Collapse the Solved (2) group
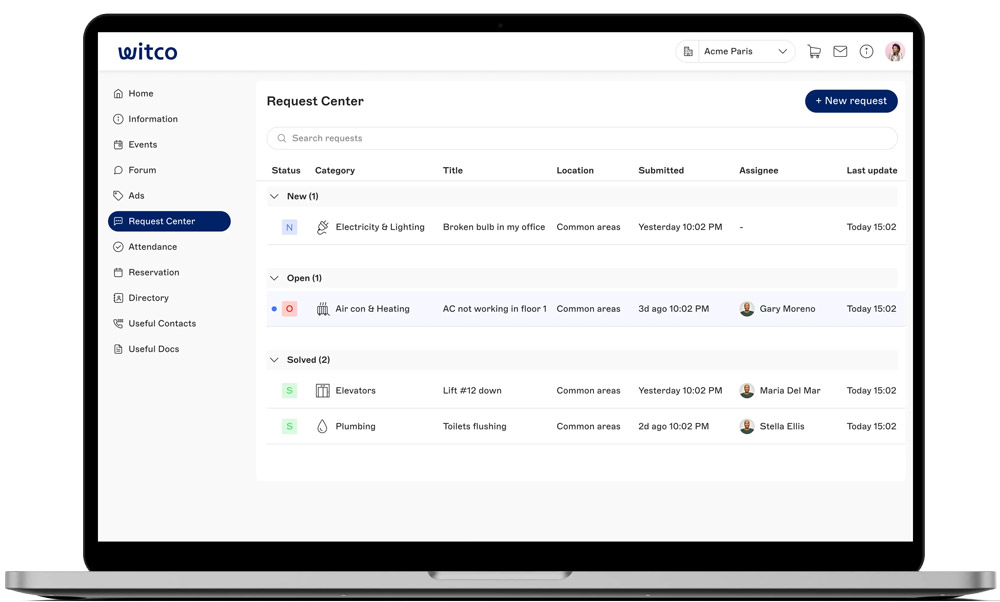This screenshot has height=602, width=1000. point(275,360)
